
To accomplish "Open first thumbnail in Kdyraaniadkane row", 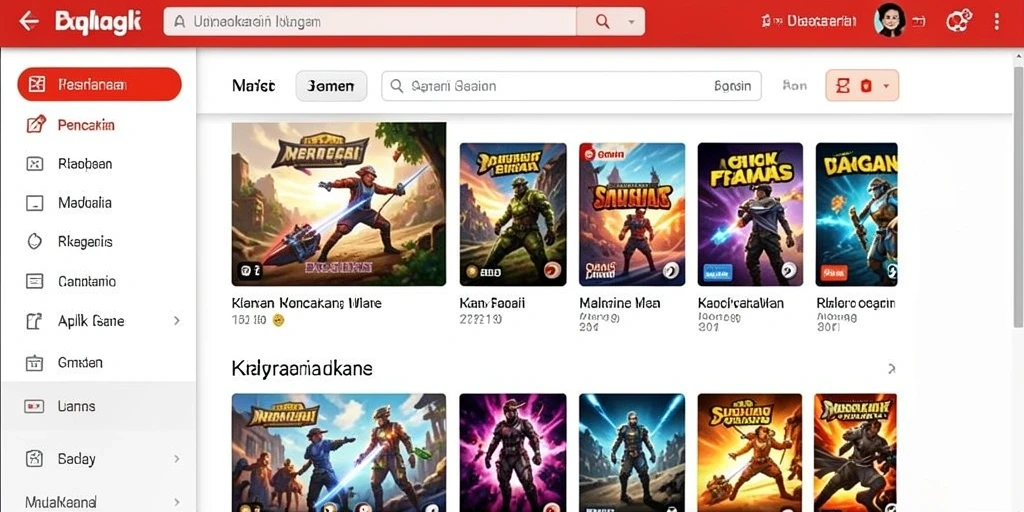I will tap(339, 453).
